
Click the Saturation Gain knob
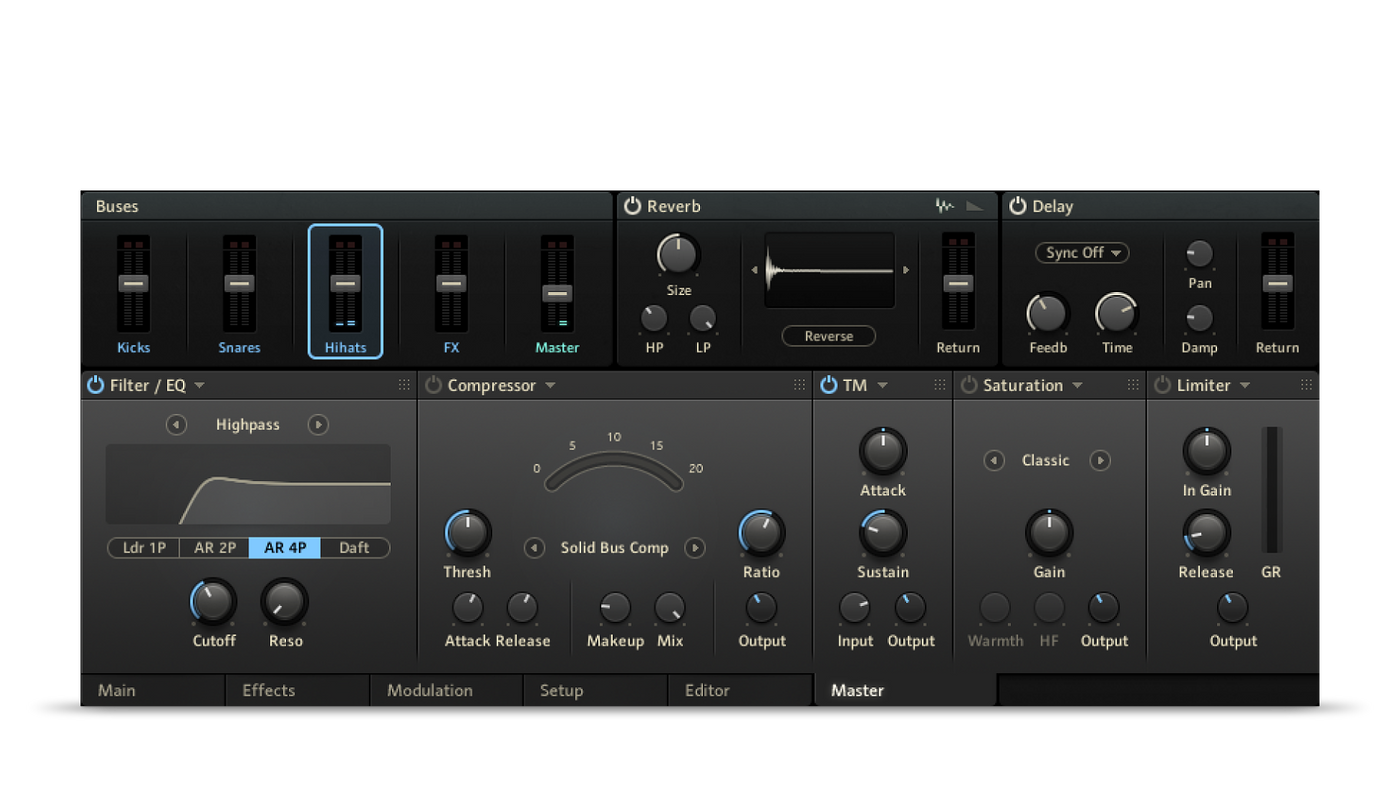1049,533
